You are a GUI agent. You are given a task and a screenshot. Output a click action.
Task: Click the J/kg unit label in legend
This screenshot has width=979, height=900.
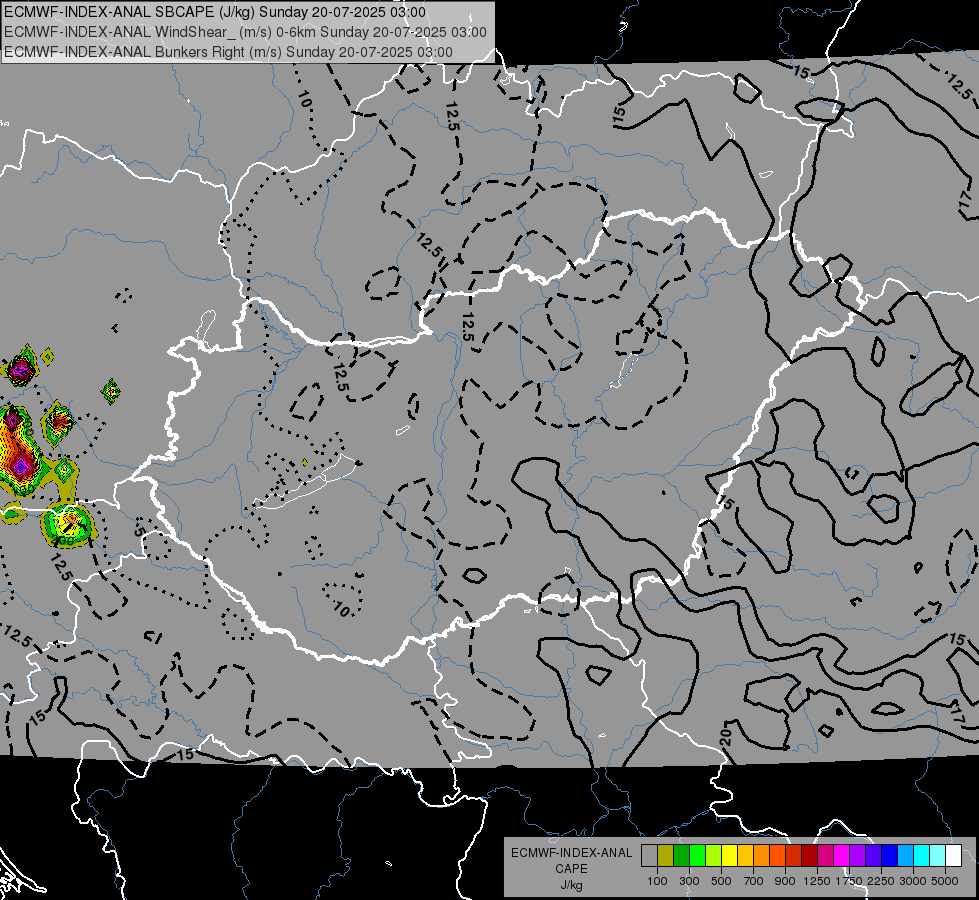coord(571,885)
